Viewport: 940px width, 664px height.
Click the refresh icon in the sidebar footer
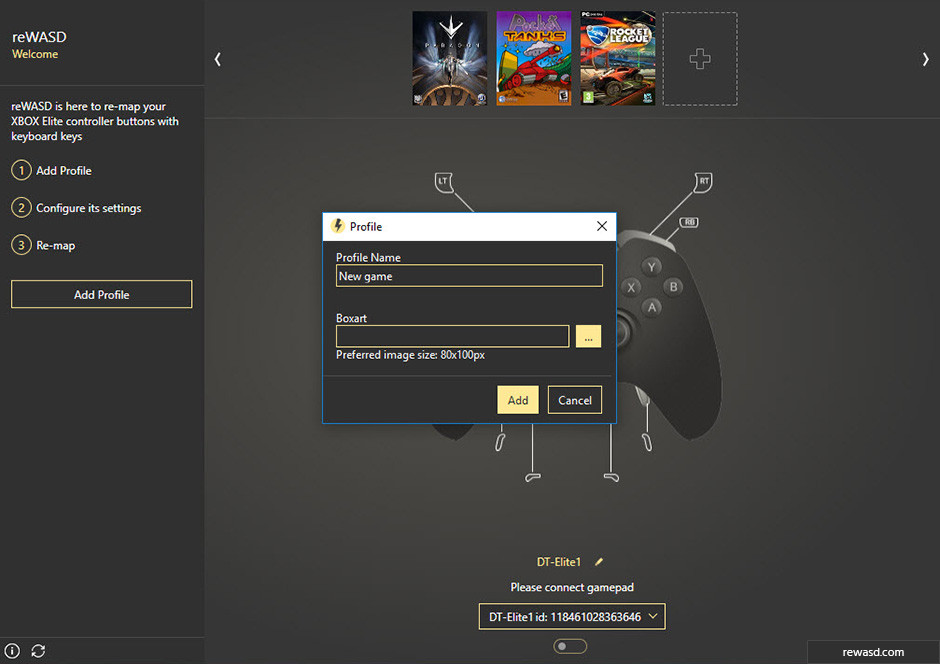coord(38,651)
